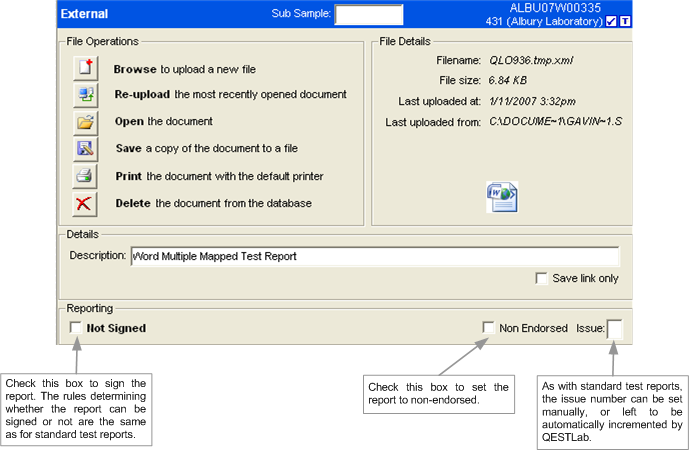
Task: Click the filename QLO936.tmp.xml
Action: click(531, 61)
